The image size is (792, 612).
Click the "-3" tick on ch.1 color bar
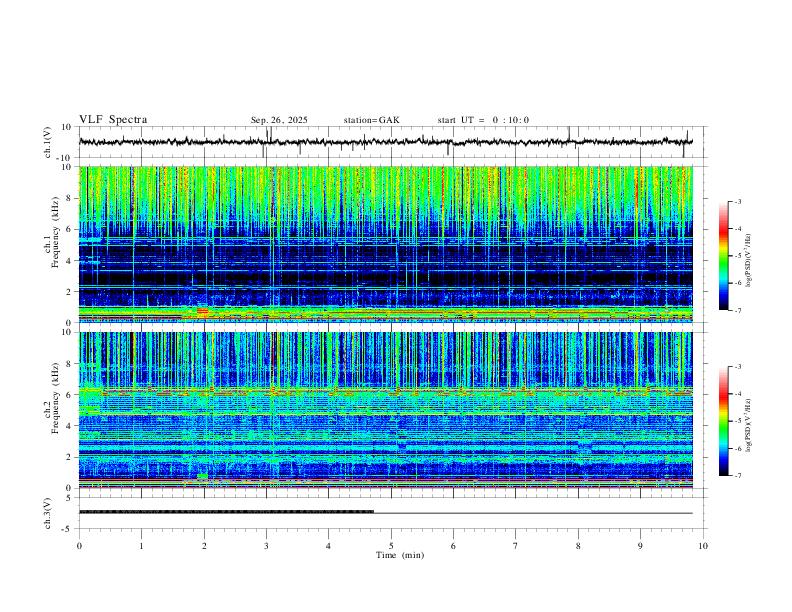[x=738, y=201]
